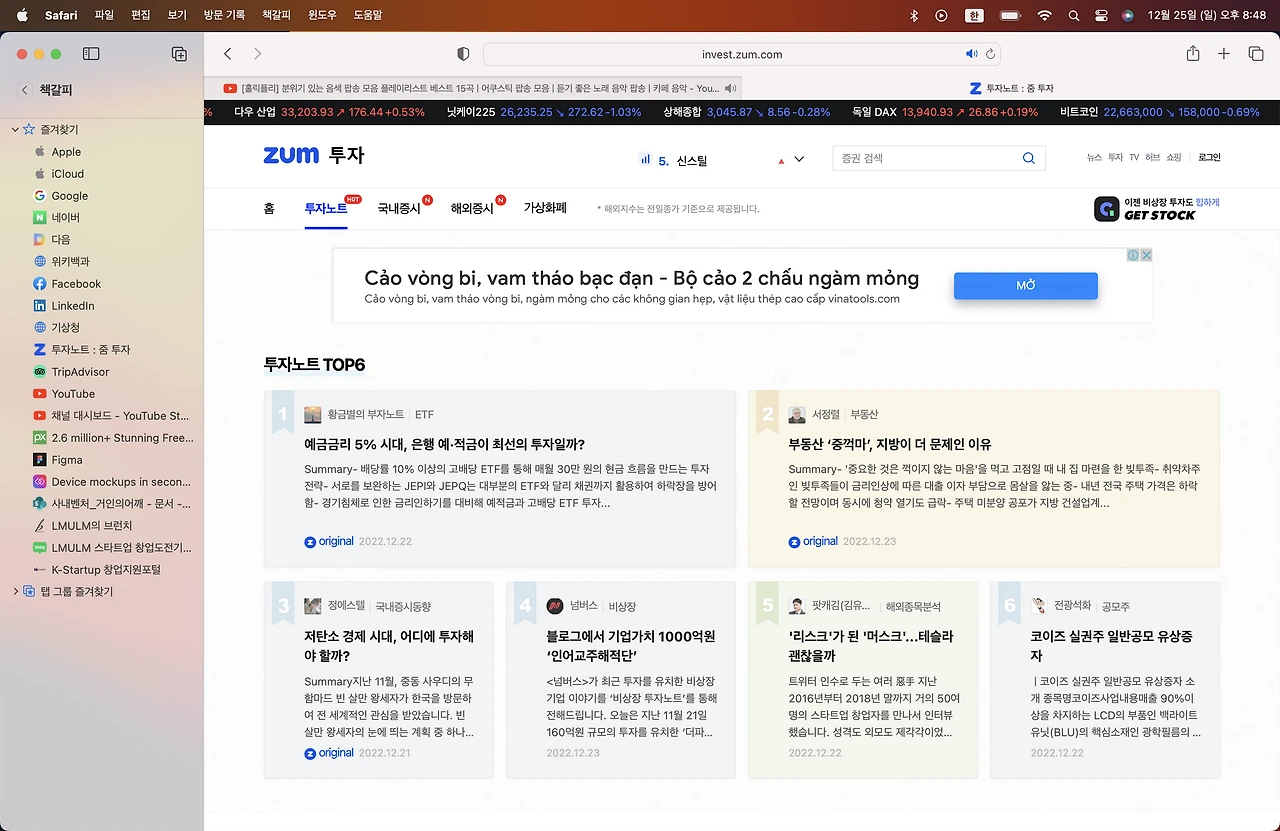Viewport: 1280px width, 831px height.
Task: Click the ad info icon on banner
Action: [x=1134, y=255]
